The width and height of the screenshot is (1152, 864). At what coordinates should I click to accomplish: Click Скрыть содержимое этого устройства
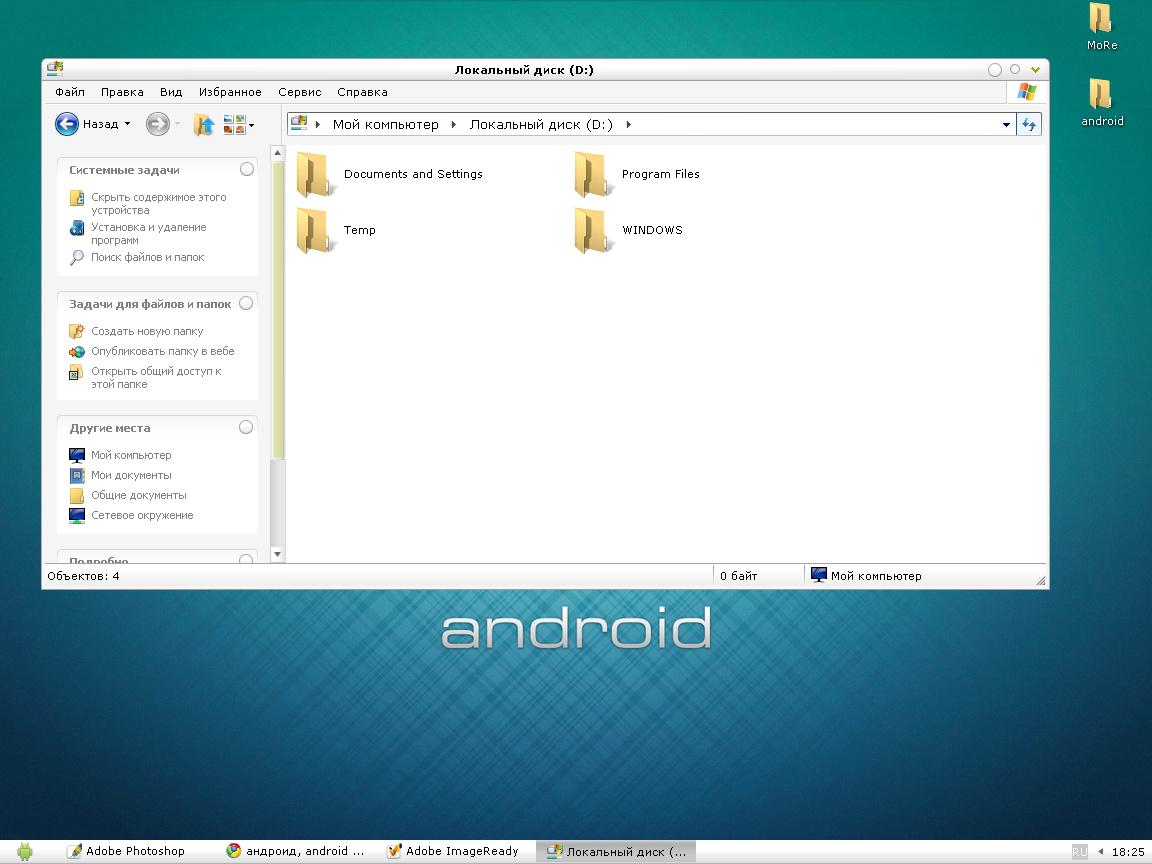pyautogui.click(x=148, y=204)
